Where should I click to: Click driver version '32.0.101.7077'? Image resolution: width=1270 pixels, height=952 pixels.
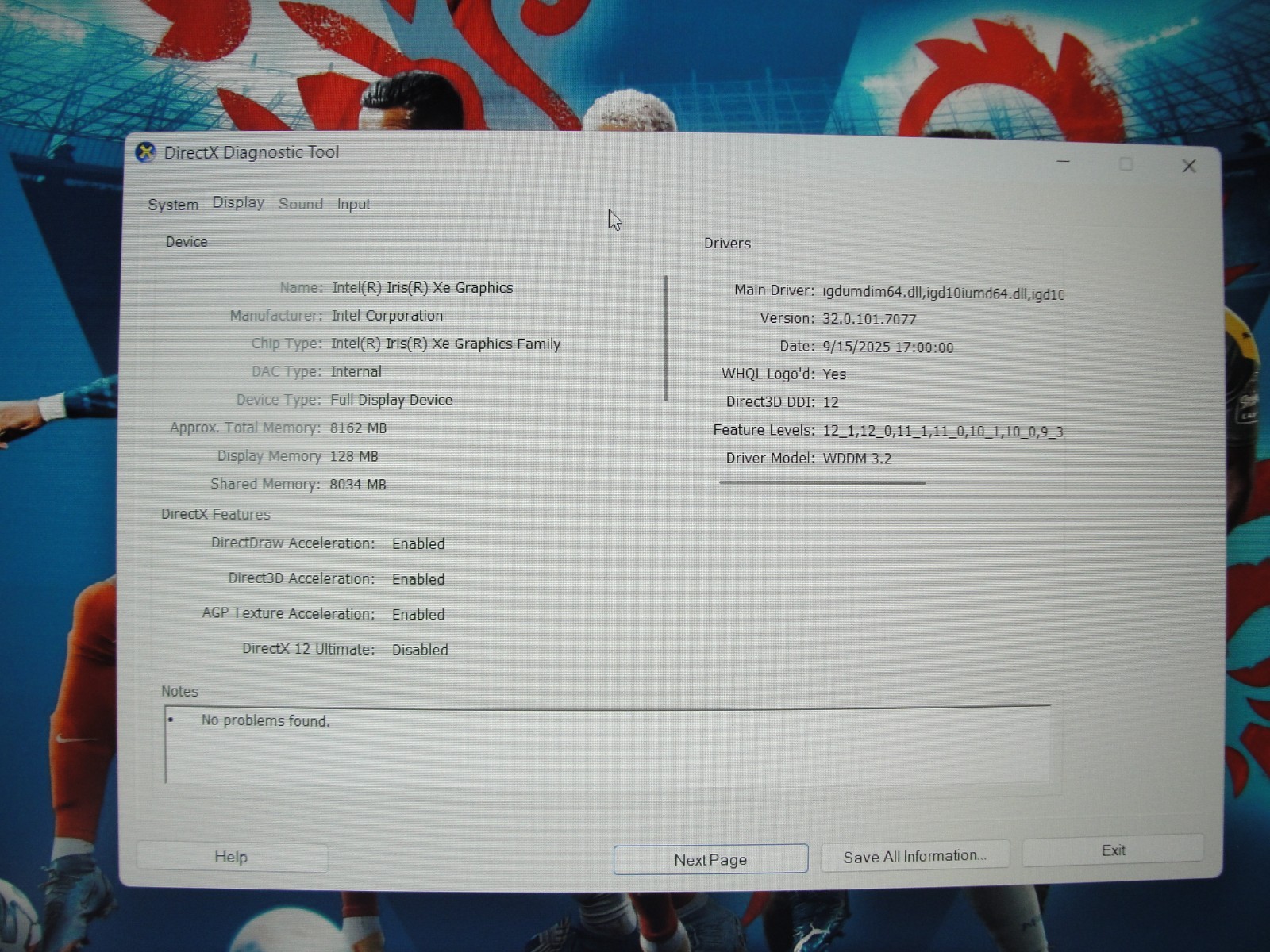click(x=869, y=320)
